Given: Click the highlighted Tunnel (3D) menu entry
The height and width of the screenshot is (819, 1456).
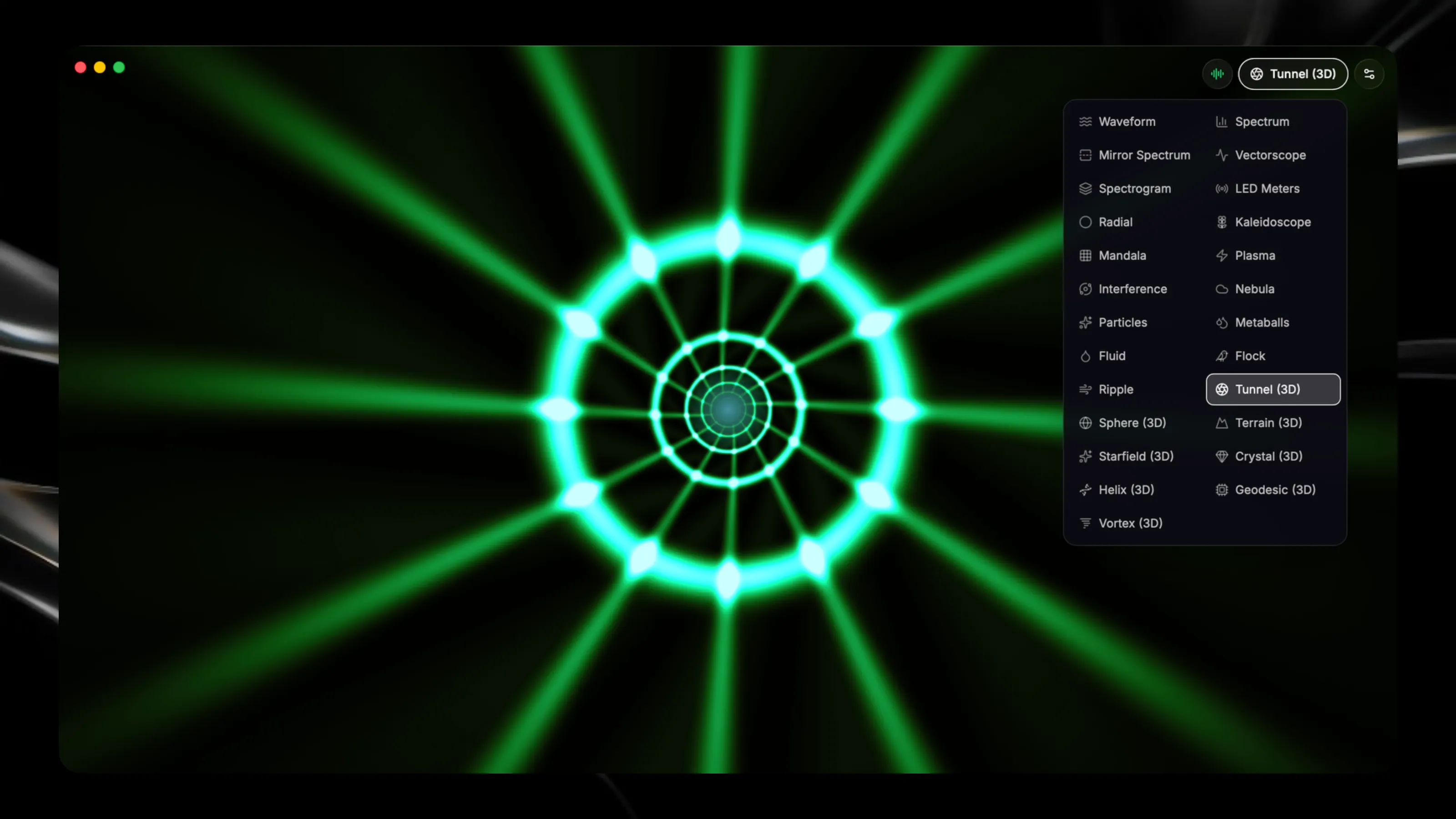Looking at the screenshot, I should (x=1273, y=389).
